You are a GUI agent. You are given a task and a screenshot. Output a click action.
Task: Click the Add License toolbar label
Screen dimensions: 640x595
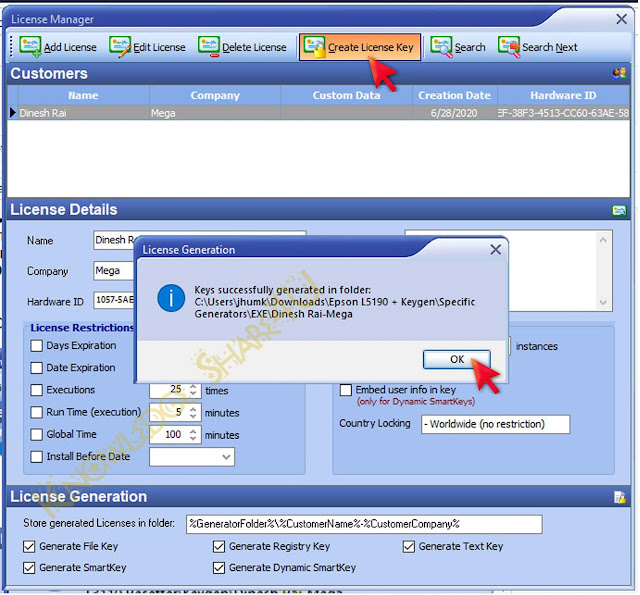70,47
